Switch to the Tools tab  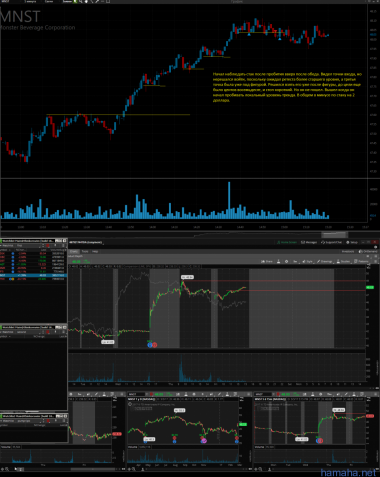(85, 251)
